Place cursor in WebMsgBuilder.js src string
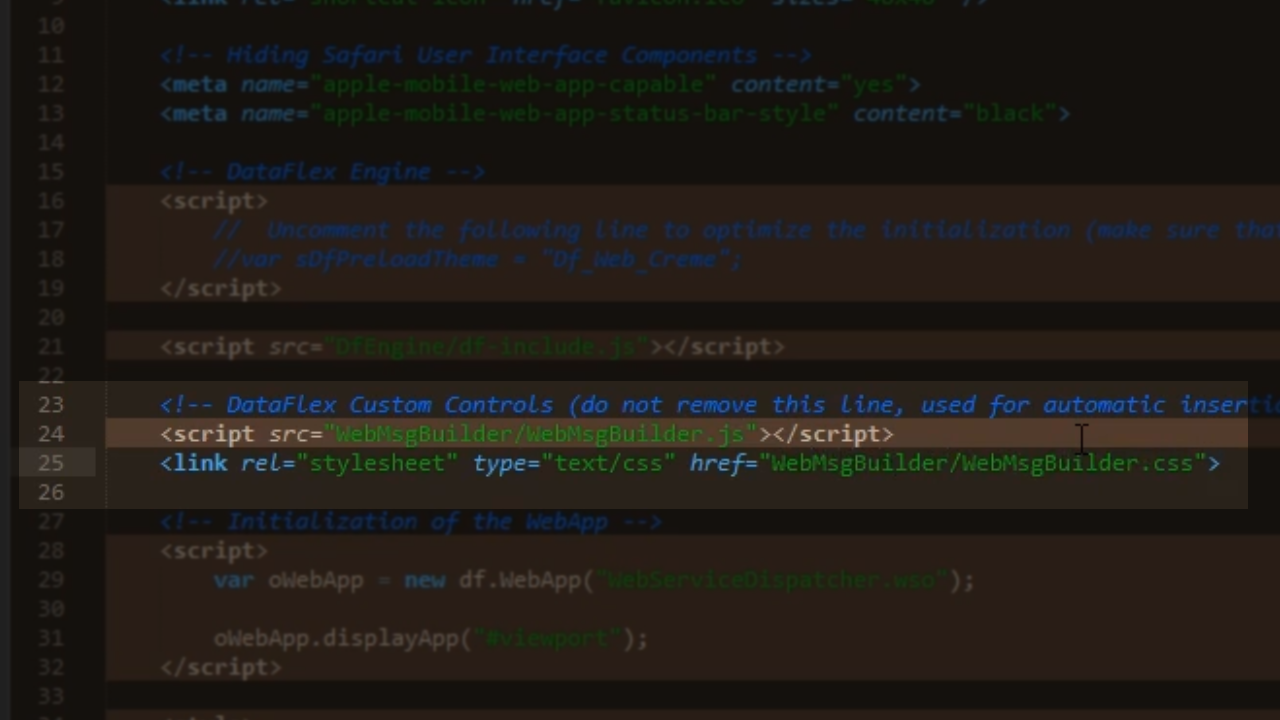Viewport: 1280px width, 720px height. pyautogui.click(x=540, y=434)
